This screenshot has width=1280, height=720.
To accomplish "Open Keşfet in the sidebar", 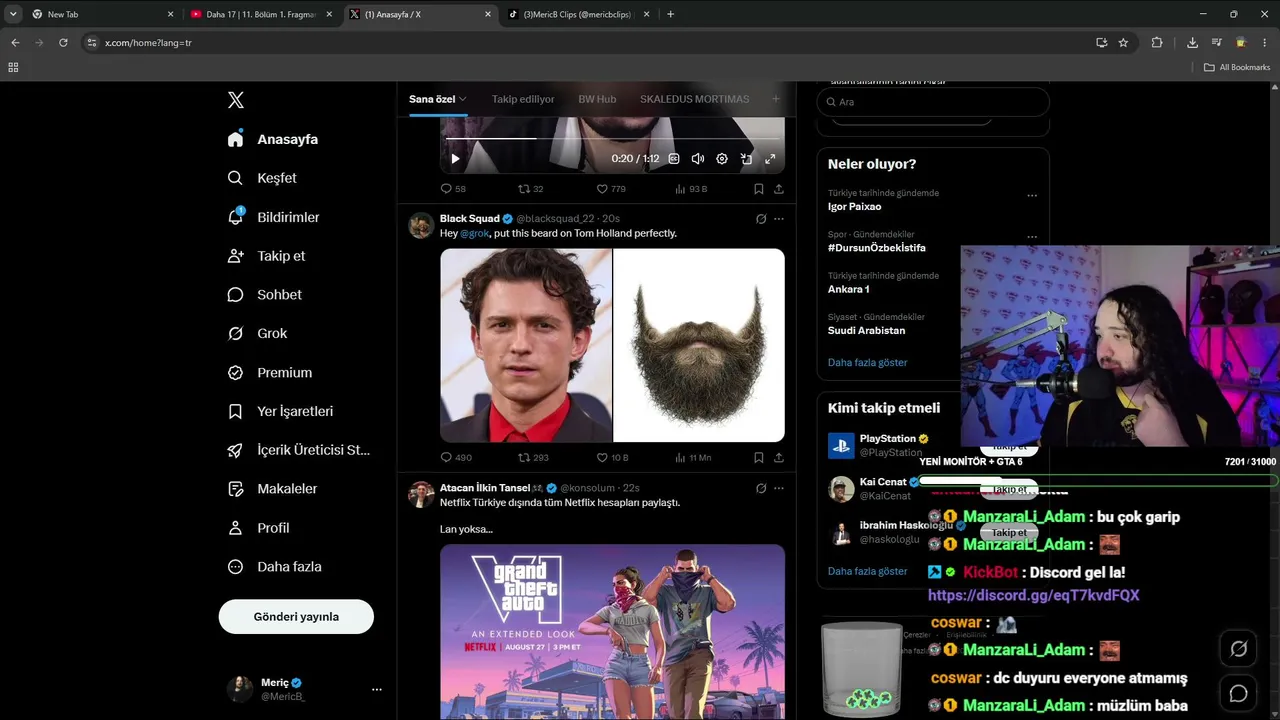I will pyautogui.click(x=263, y=178).
